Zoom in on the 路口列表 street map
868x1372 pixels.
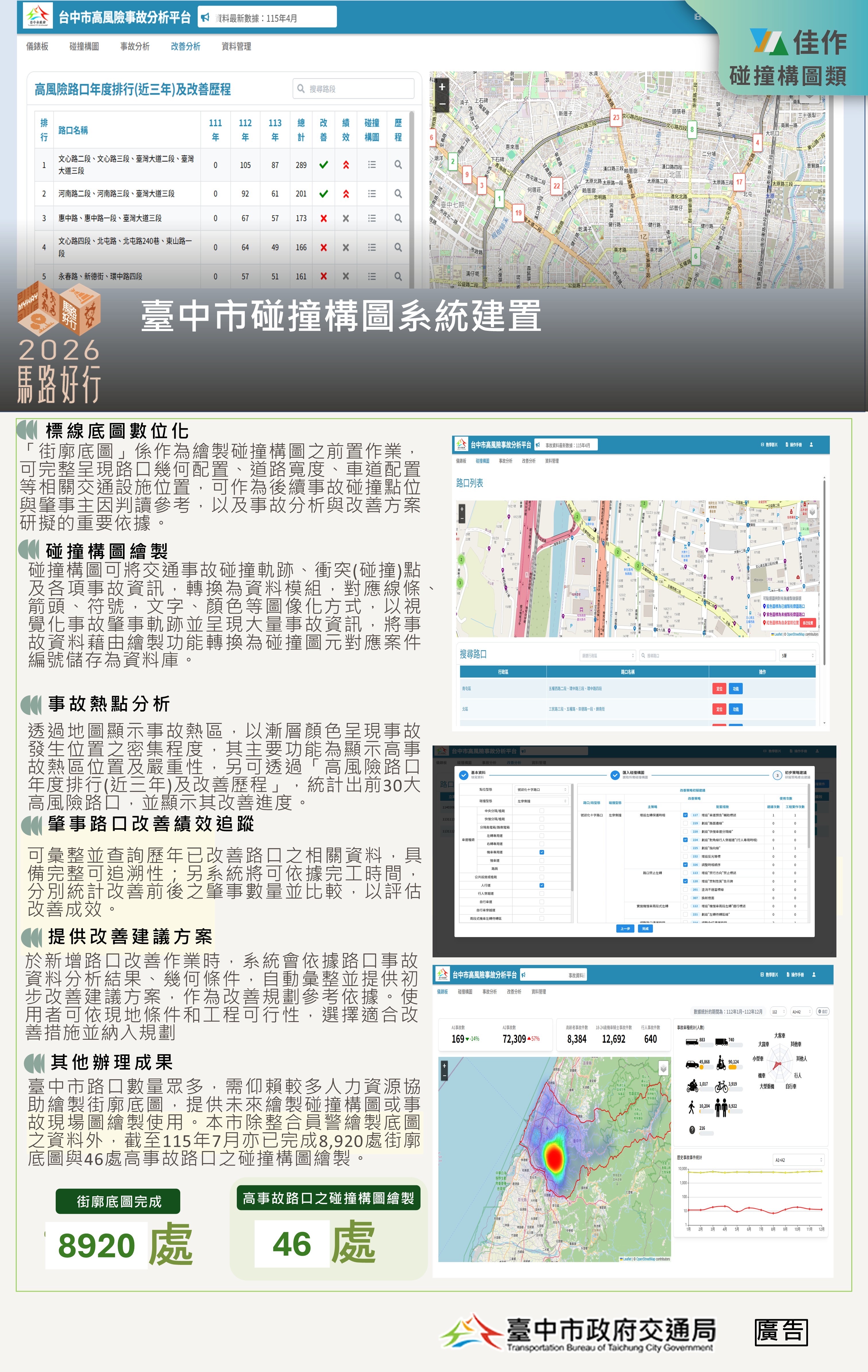[x=462, y=508]
